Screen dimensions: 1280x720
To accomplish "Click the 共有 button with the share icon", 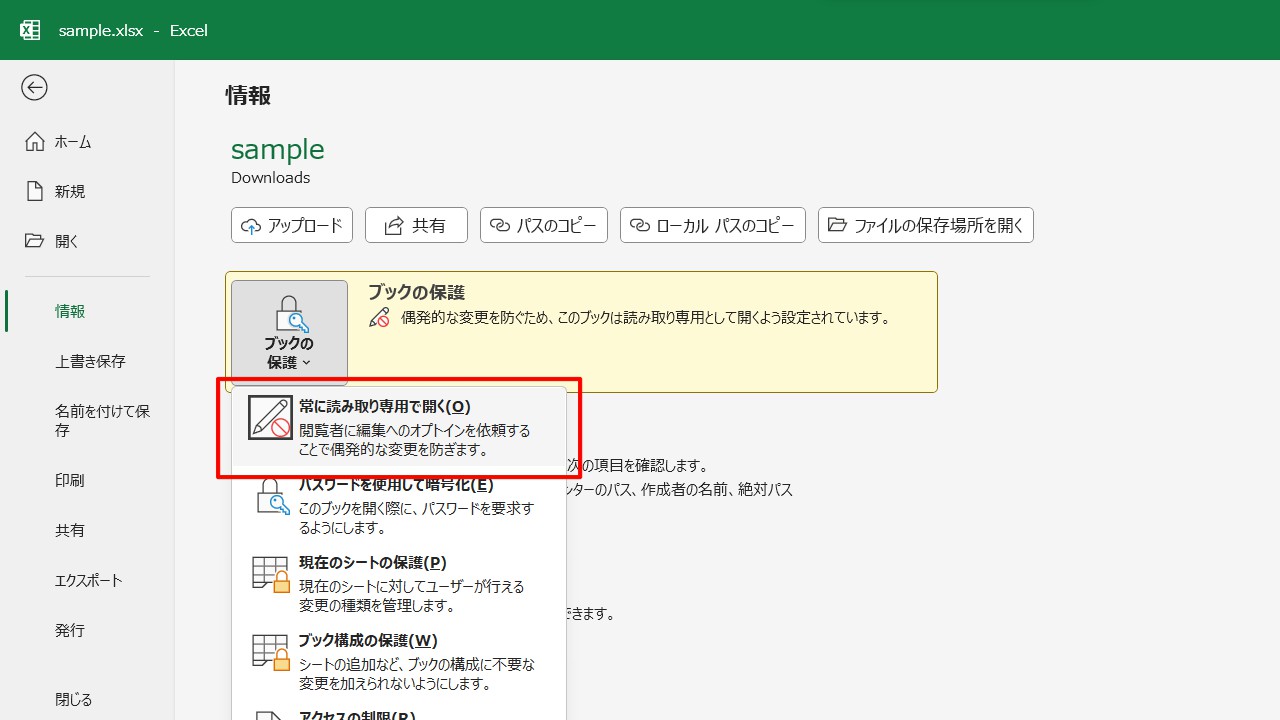I will tap(416, 225).
